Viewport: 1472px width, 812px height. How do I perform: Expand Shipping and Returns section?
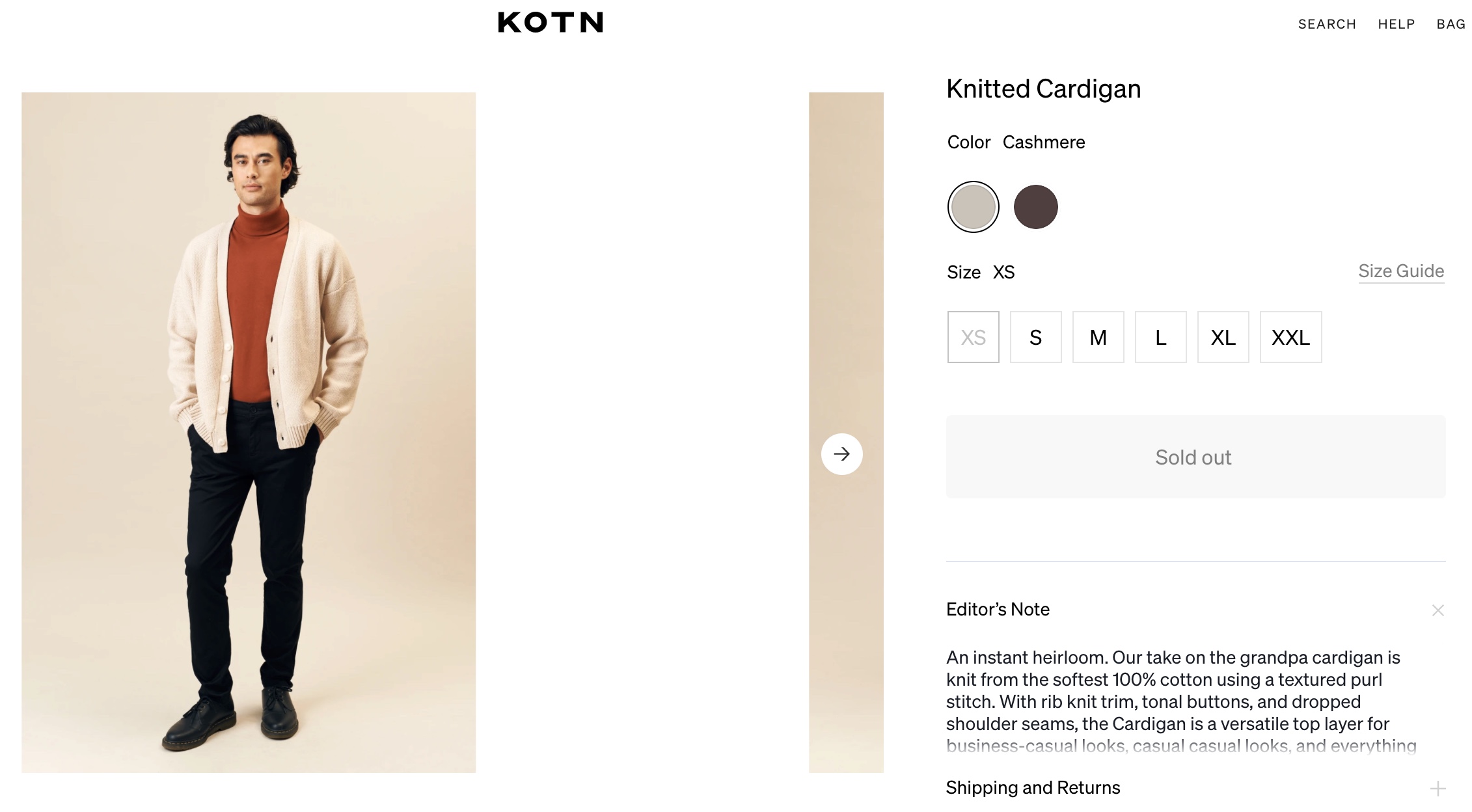coord(1438,789)
